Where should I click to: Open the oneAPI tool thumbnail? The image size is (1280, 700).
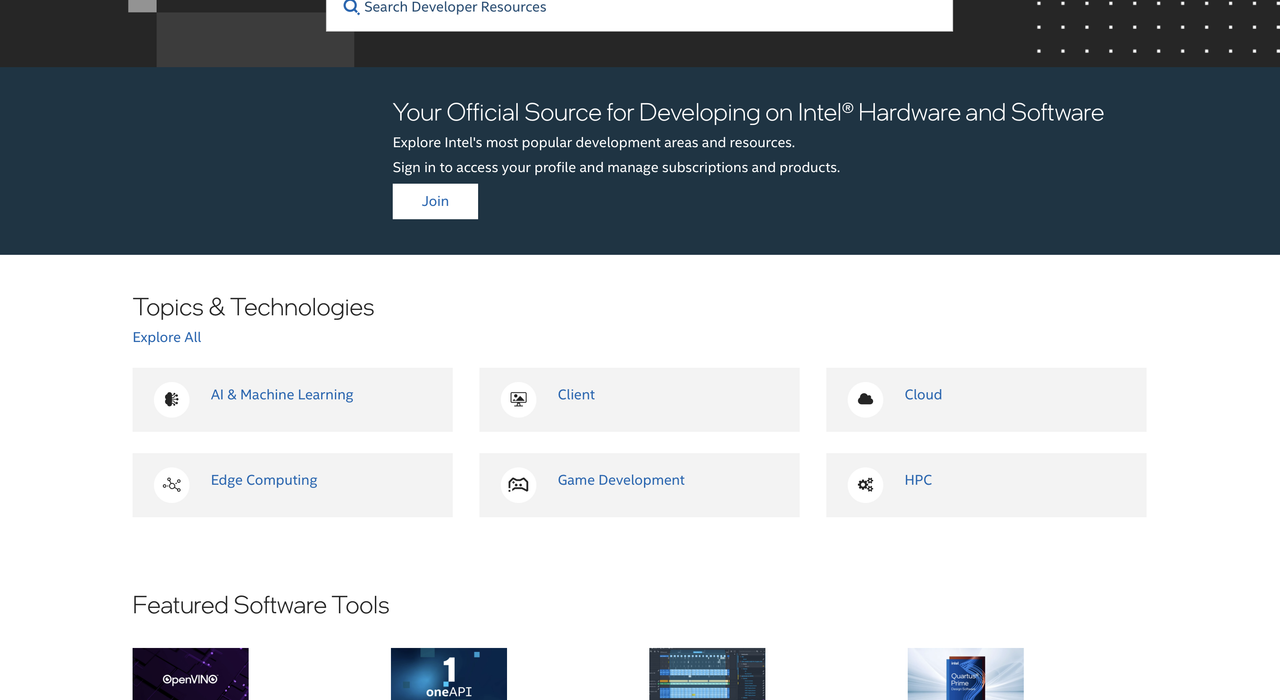point(449,674)
